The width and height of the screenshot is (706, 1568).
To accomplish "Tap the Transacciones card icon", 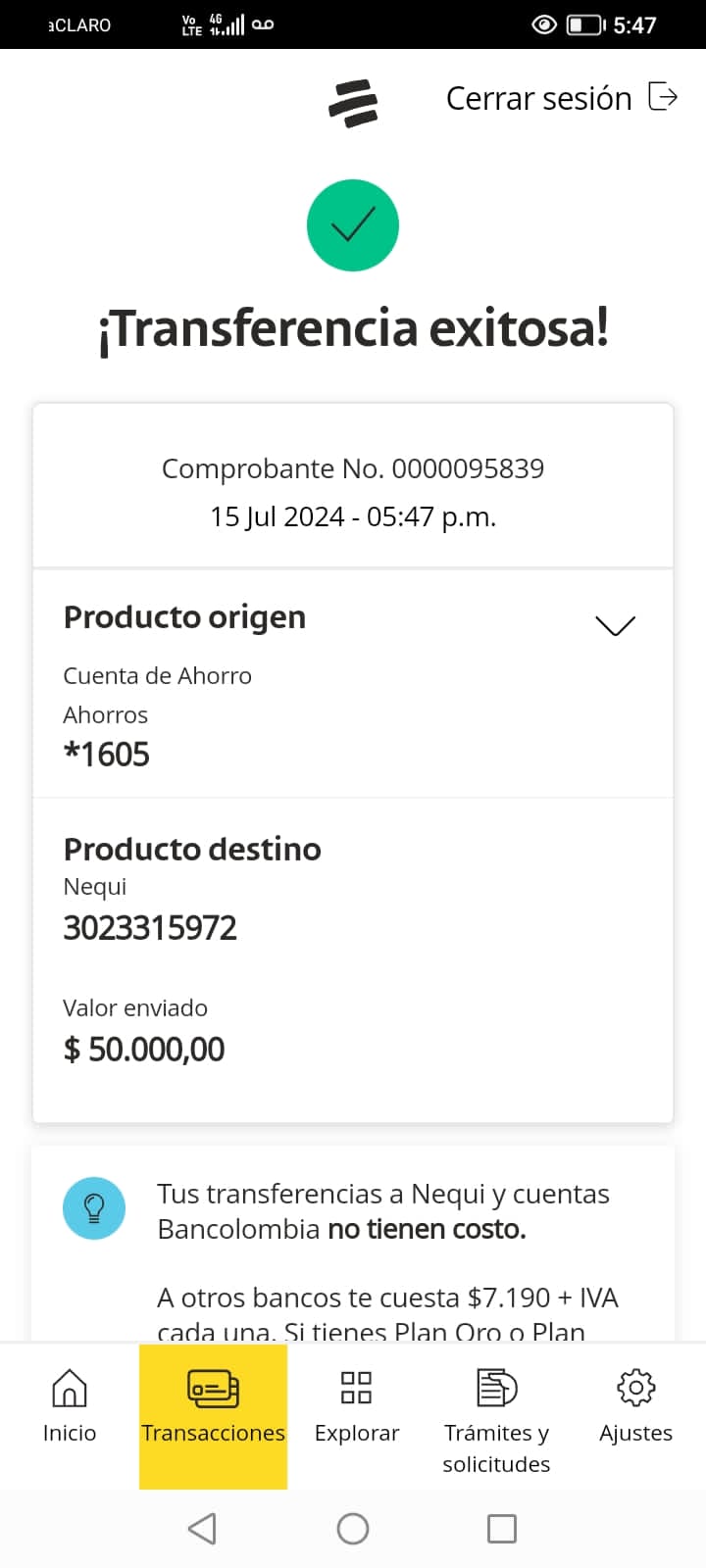I will [x=213, y=1388].
